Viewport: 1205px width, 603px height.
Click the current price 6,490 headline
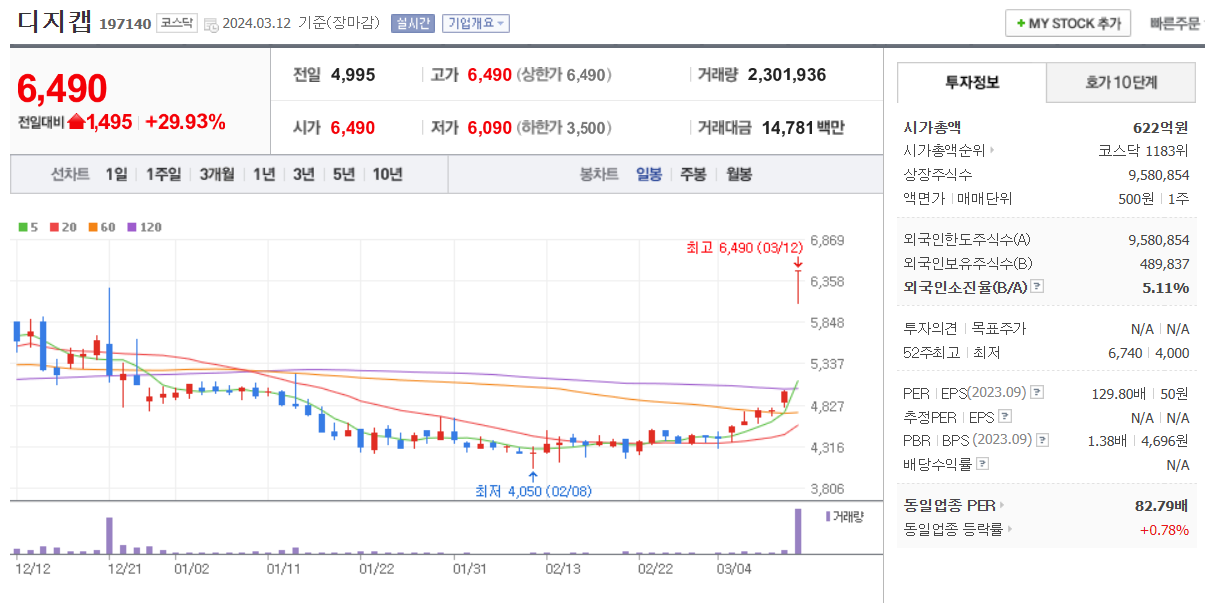point(62,89)
